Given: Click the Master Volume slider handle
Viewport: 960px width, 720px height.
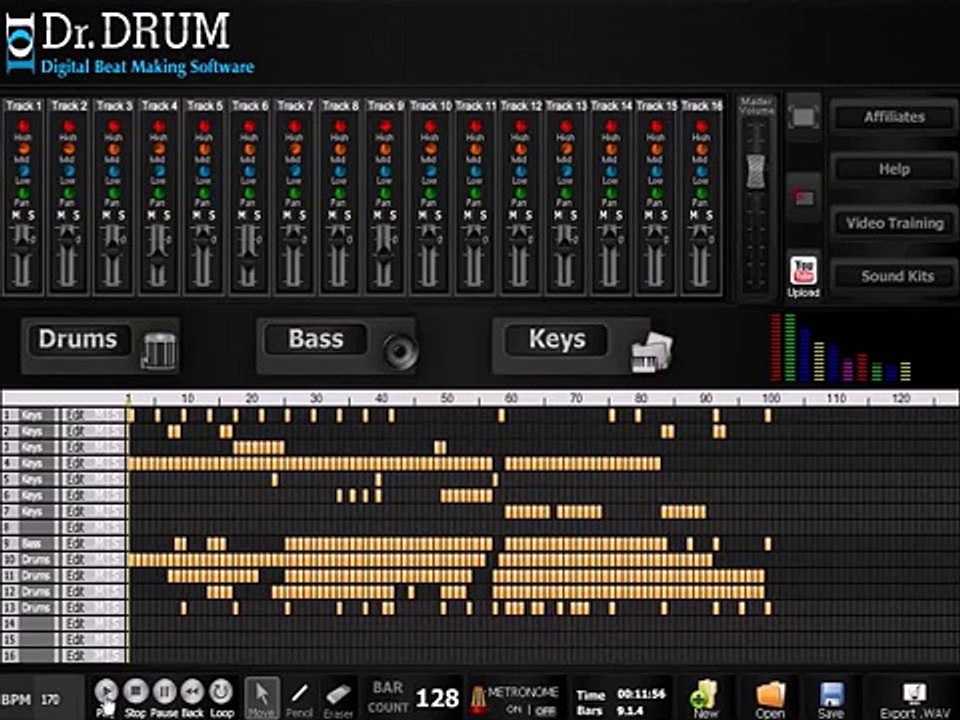Looking at the screenshot, I should pyautogui.click(x=756, y=171).
